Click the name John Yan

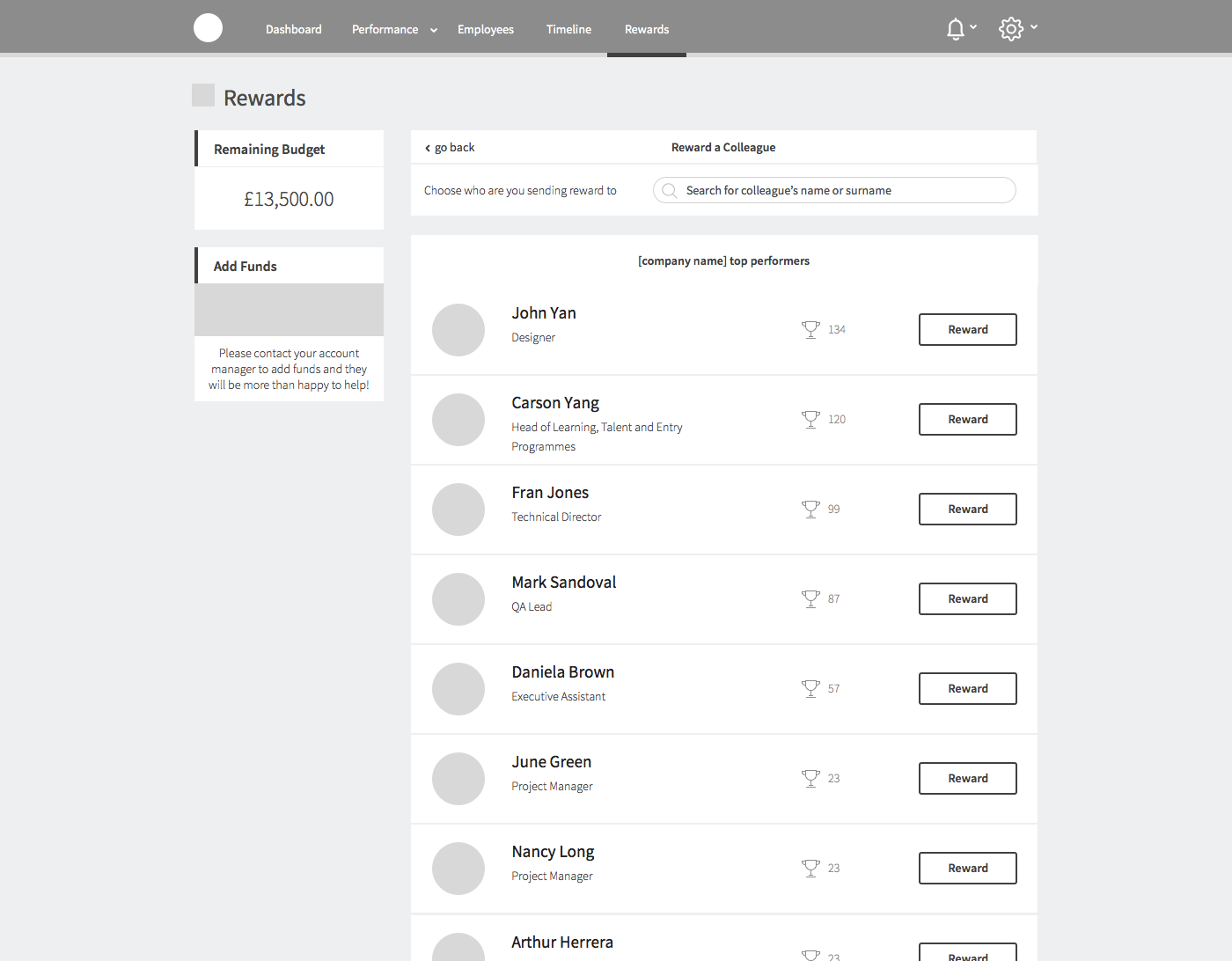point(544,313)
